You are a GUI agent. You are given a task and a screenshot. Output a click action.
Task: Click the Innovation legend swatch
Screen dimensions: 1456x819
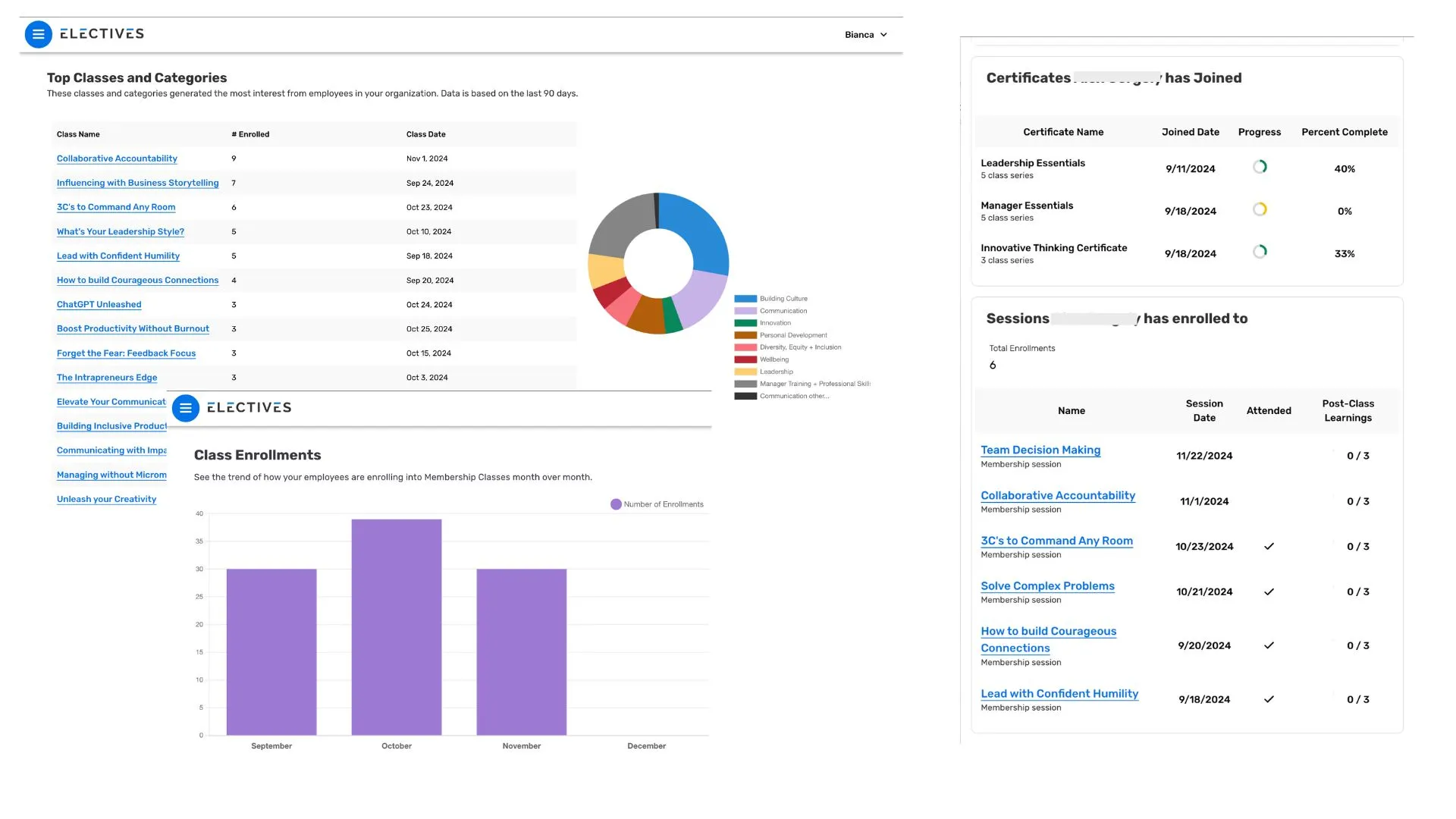[745, 323]
